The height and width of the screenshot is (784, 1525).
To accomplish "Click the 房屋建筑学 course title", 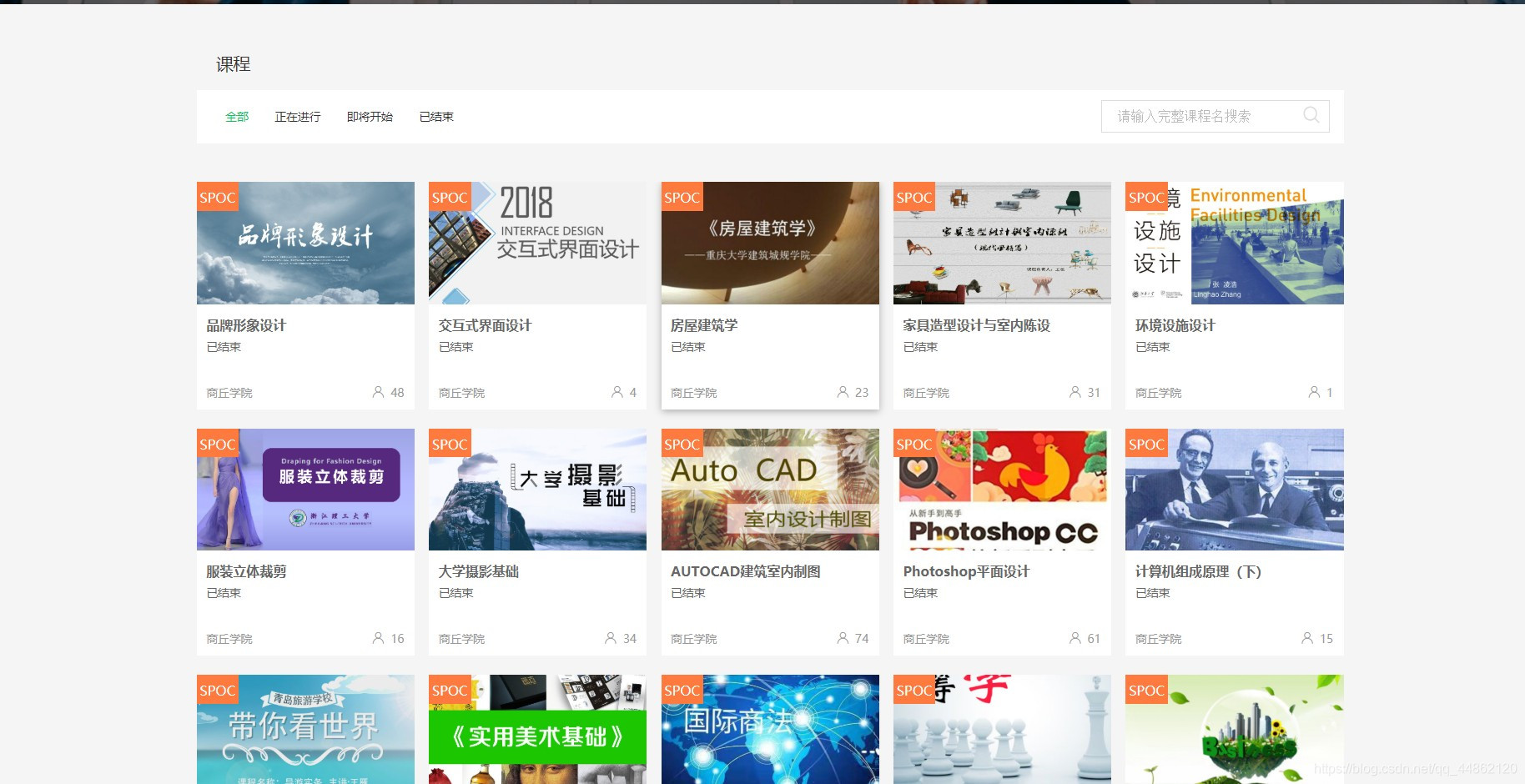I will coord(704,325).
